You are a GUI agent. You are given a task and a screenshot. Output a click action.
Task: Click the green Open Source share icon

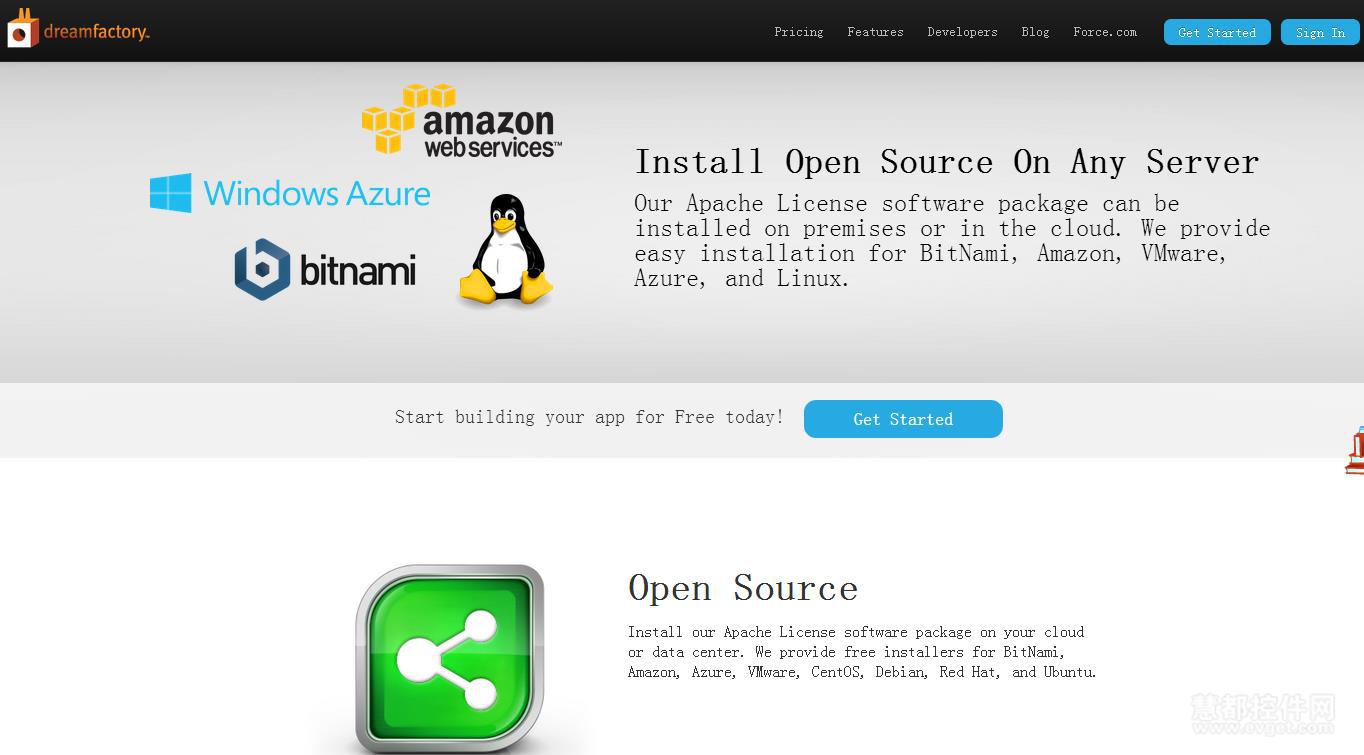pyautogui.click(x=450, y=660)
